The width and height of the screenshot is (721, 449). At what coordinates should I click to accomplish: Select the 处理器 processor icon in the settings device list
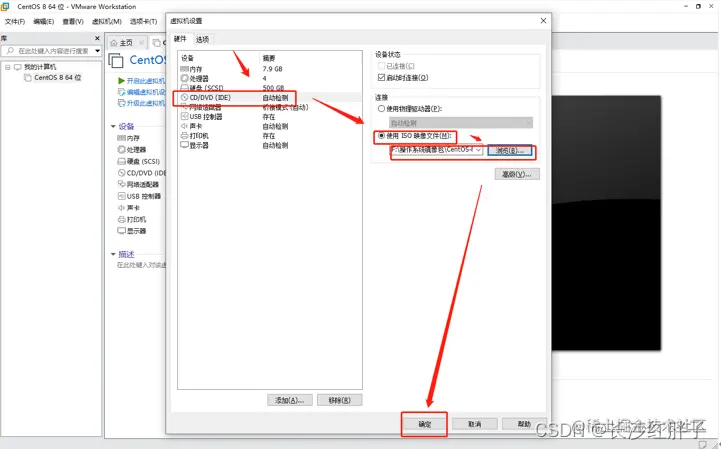(x=184, y=78)
